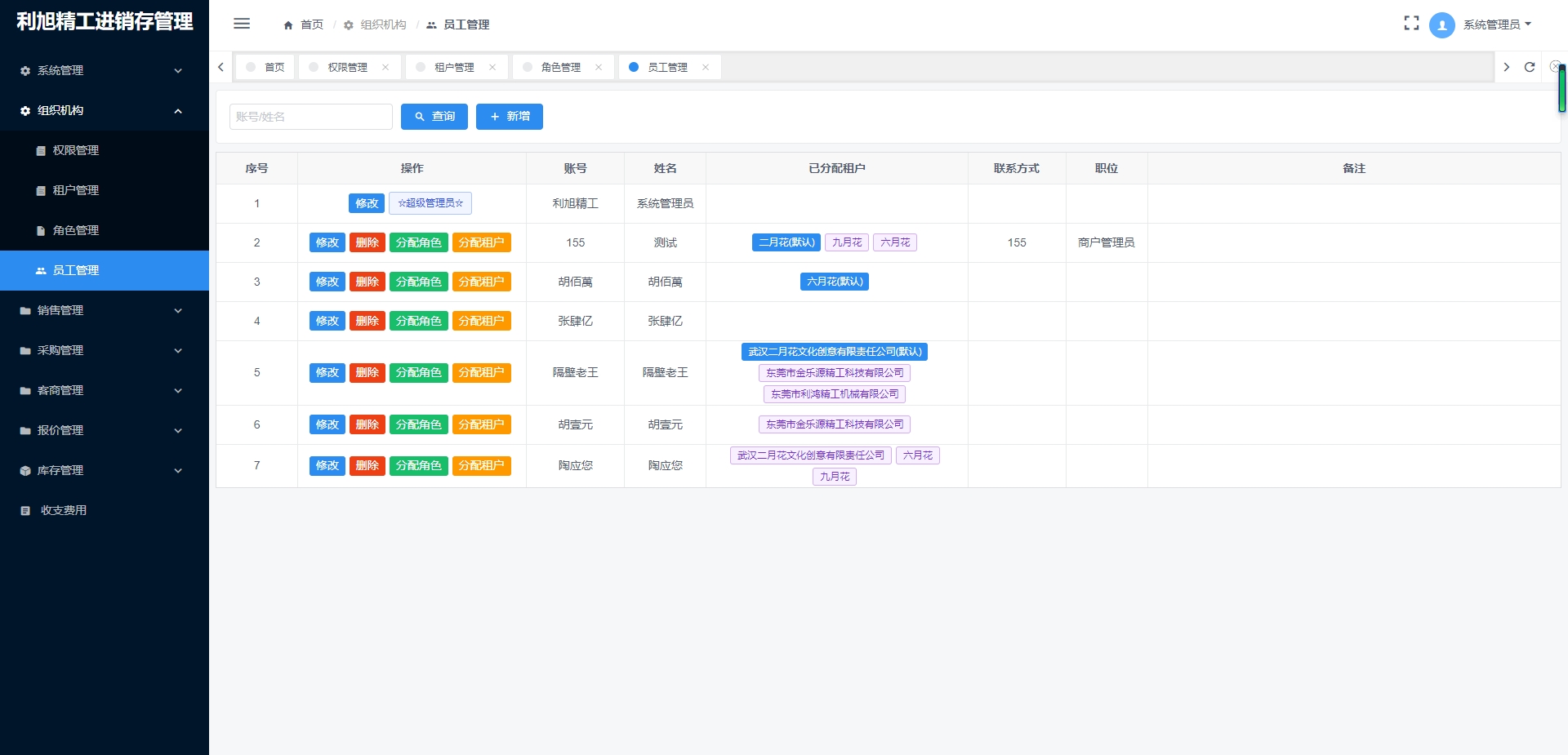The width and height of the screenshot is (1568, 755).
Task: Open 权限管理 in the sidebar
Action: (x=105, y=150)
